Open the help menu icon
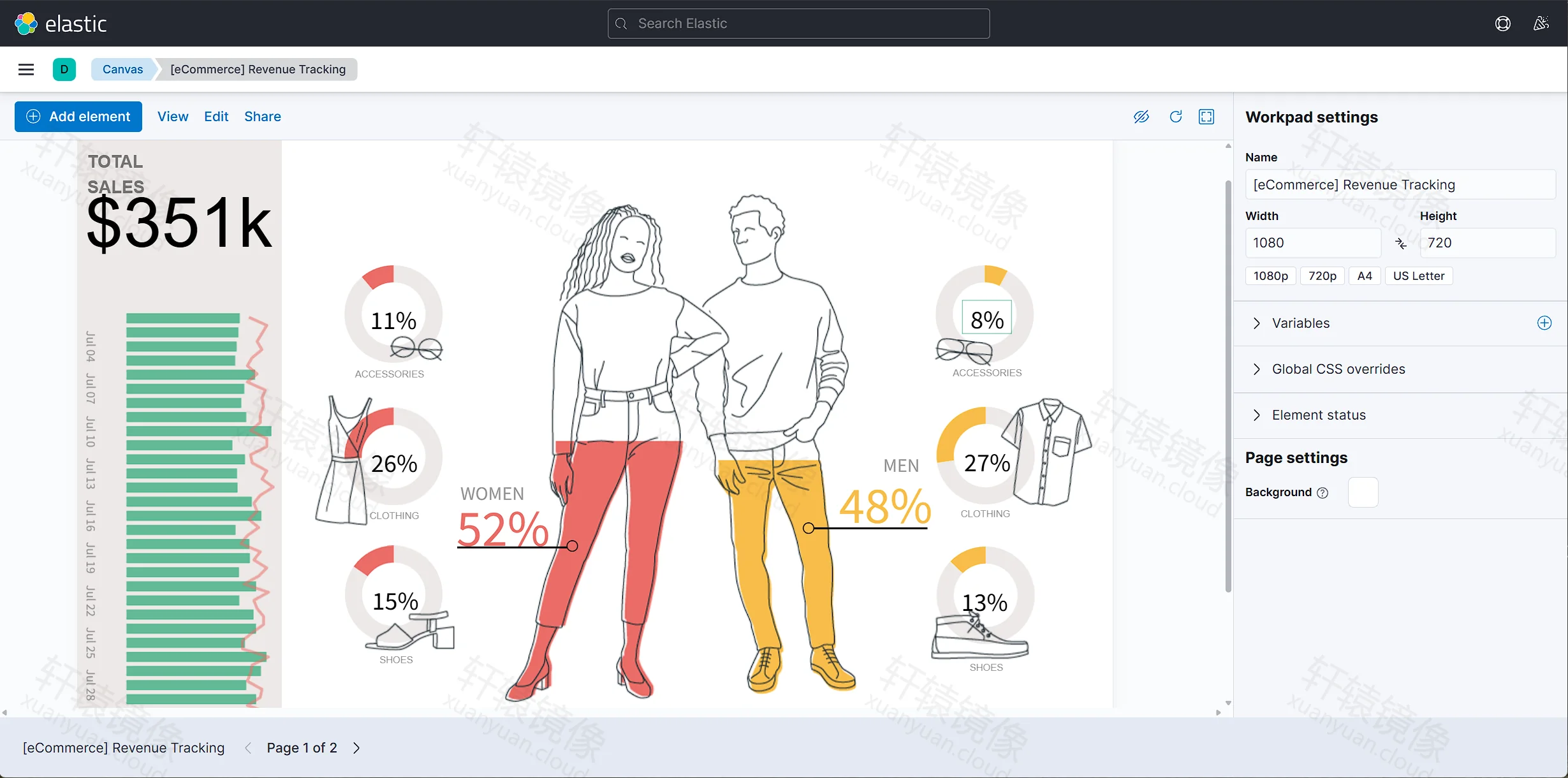The image size is (1568, 778). click(x=1503, y=24)
